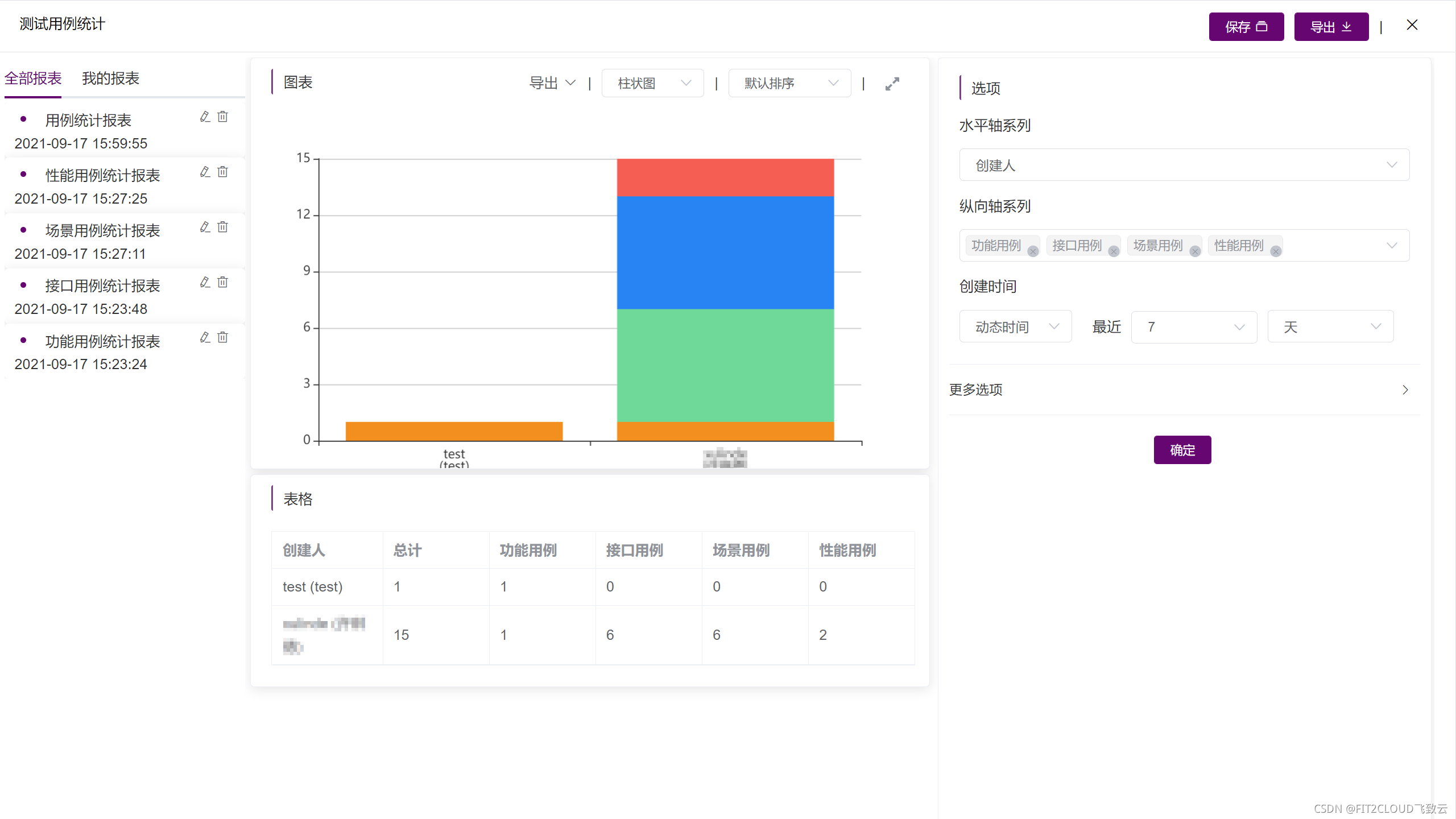Click edit icon for 场景用例统计报表
Image resolution: width=1456 pixels, height=819 pixels.
pyautogui.click(x=205, y=227)
